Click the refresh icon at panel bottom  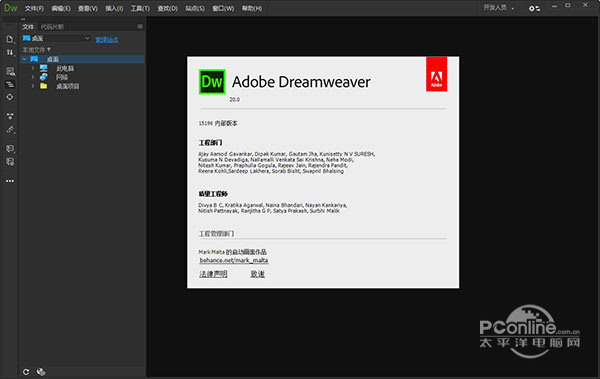26,372
